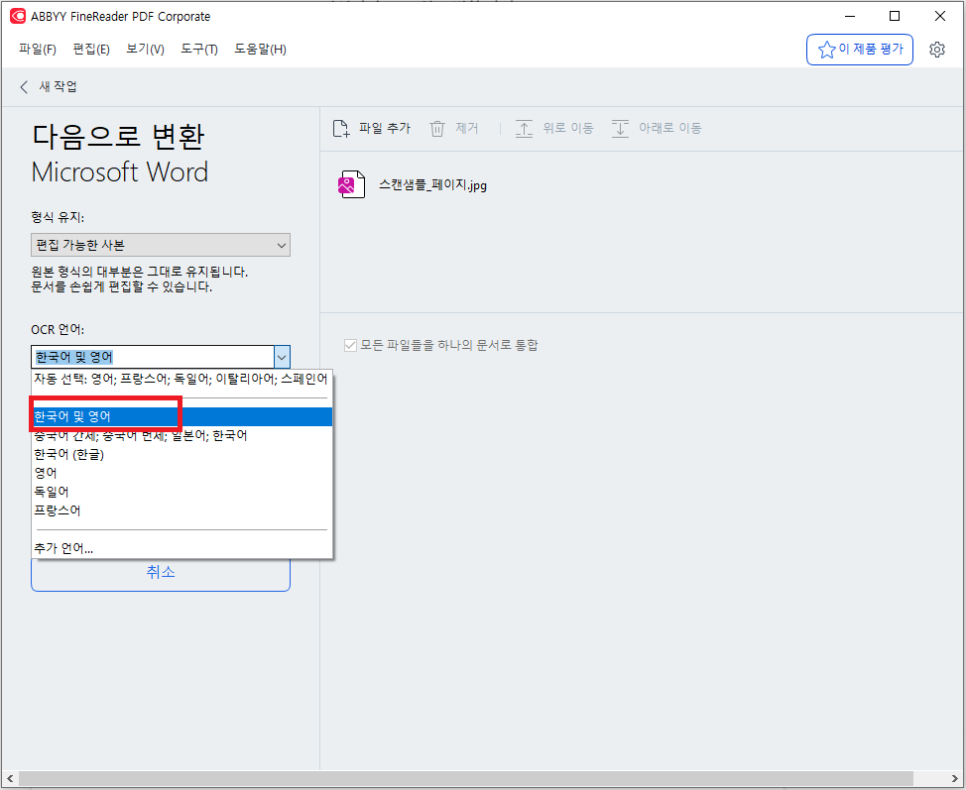Maximize the FineReader window
This screenshot has width=966, height=790.
click(895, 16)
